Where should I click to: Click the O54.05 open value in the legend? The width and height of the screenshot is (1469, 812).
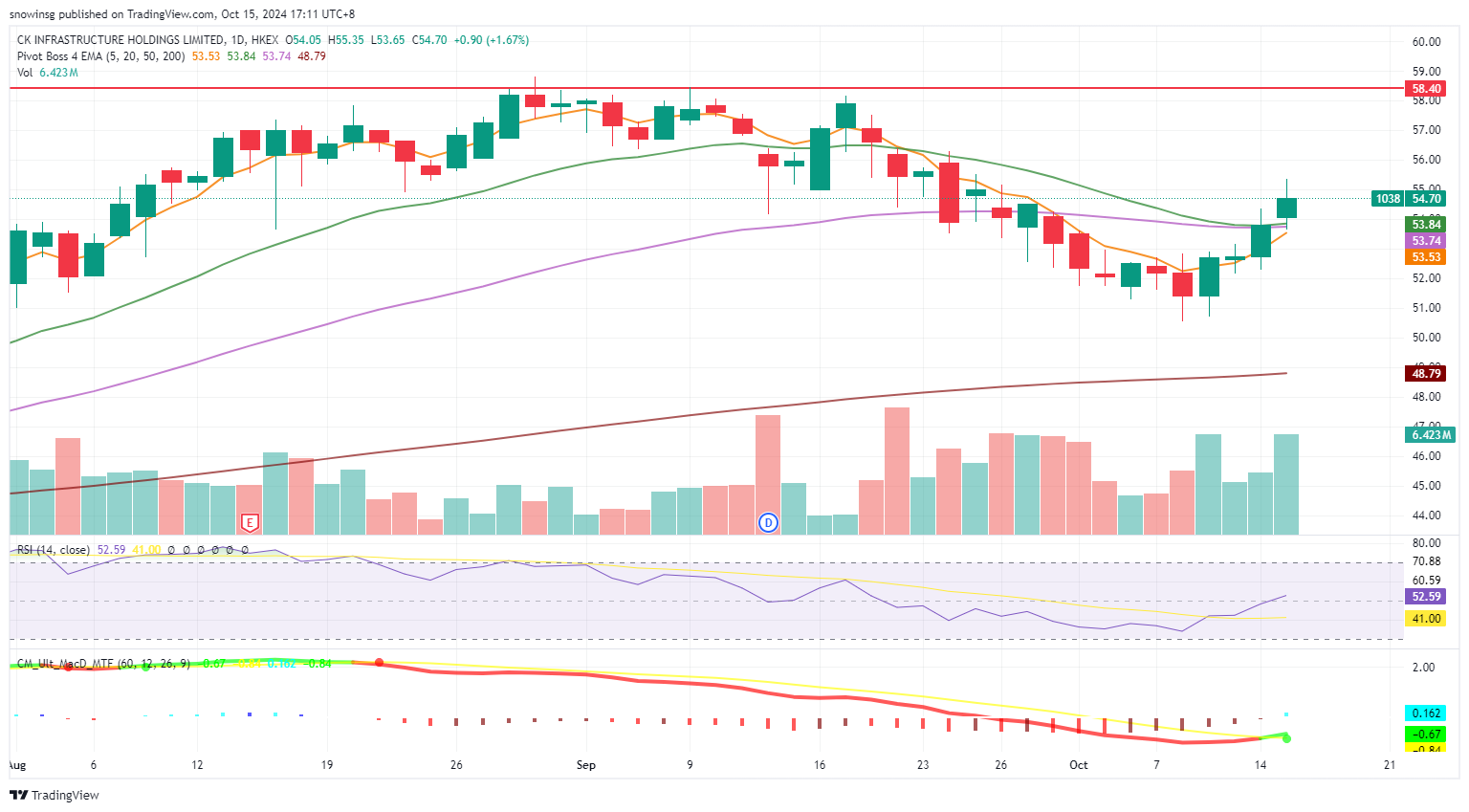pyautogui.click(x=303, y=40)
